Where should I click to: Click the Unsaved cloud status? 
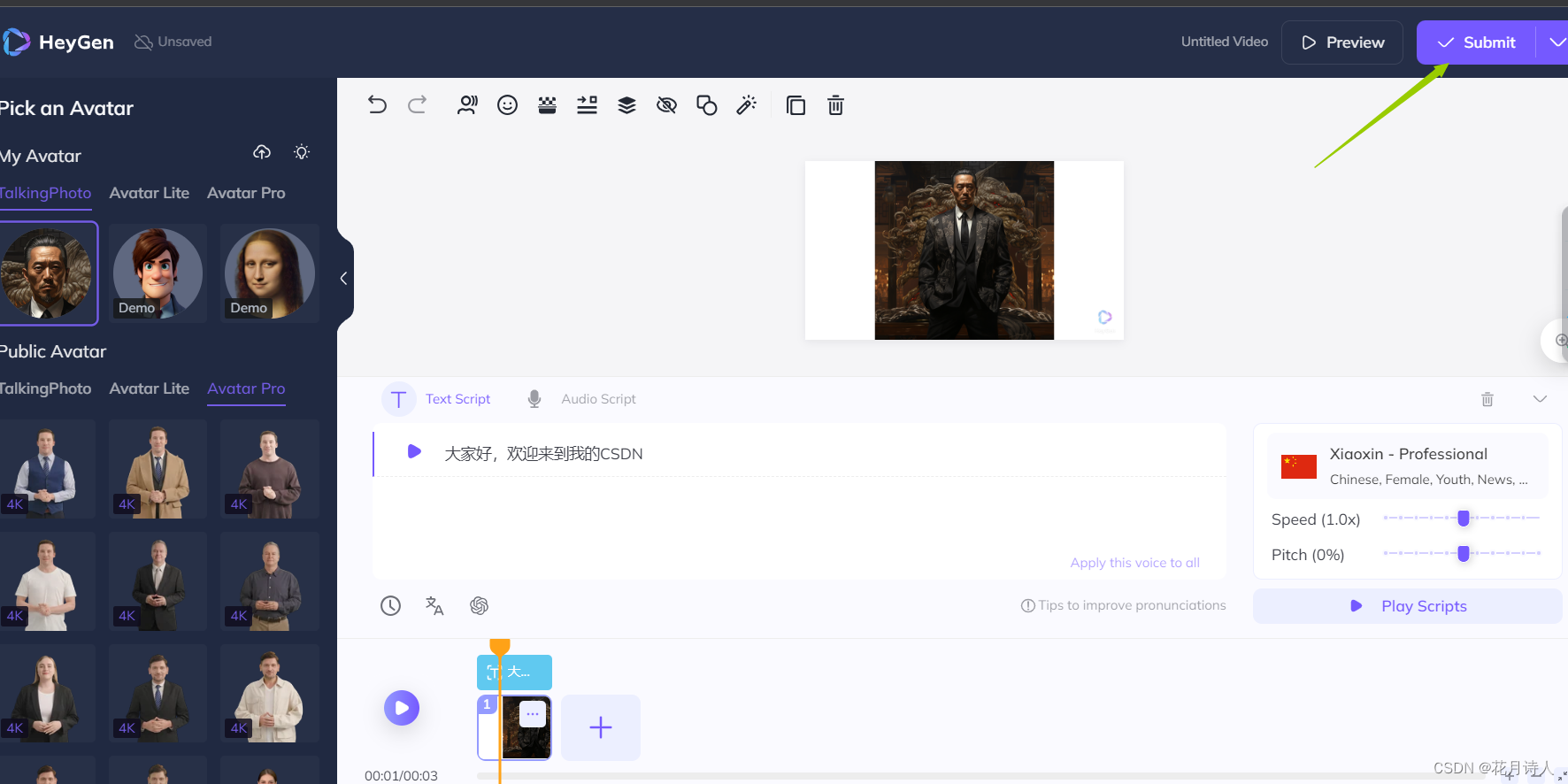coord(173,42)
